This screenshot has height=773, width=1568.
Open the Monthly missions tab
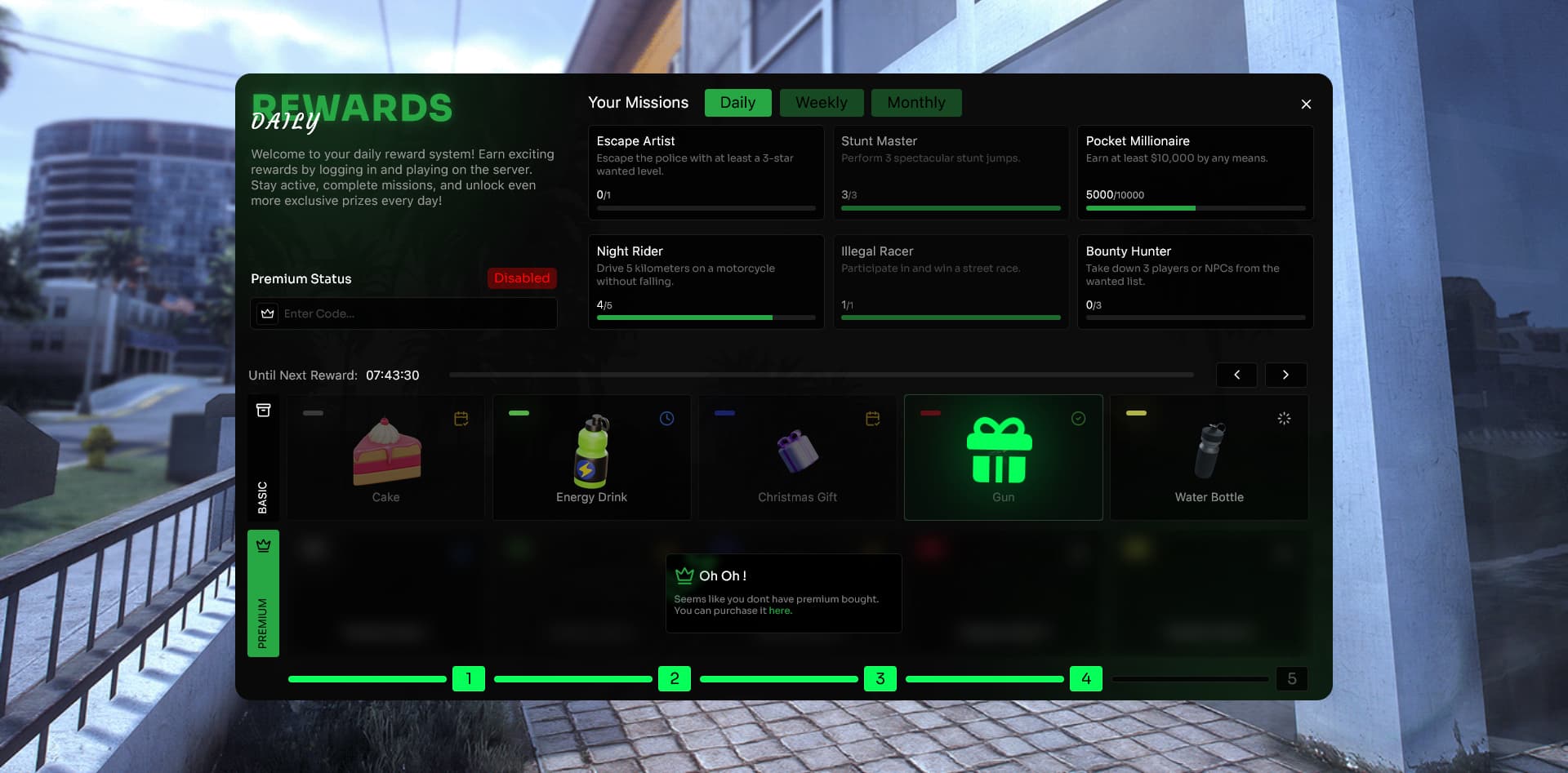[916, 102]
